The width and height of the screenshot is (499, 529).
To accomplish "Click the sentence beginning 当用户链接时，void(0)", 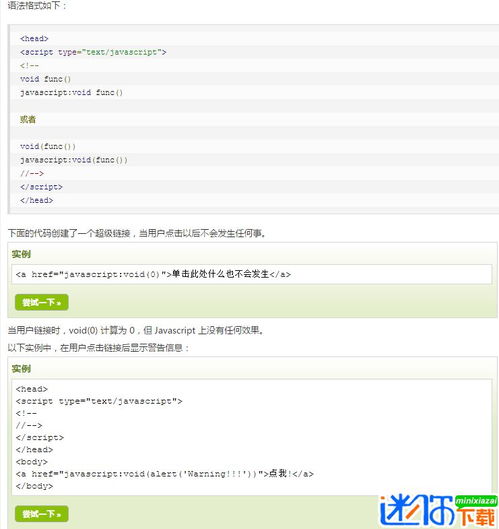I will click(136, 330).
